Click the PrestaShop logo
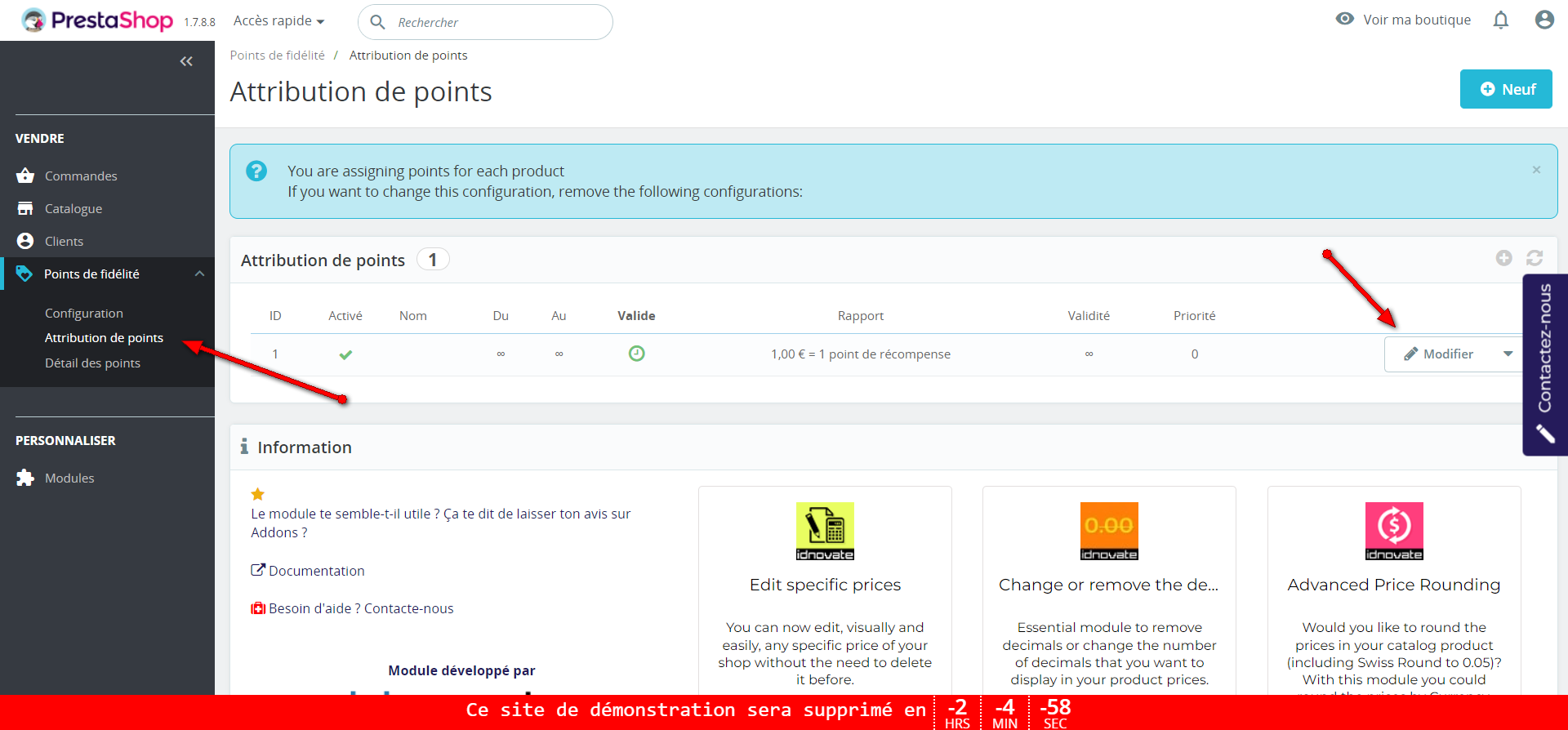This screenshot has width=1568, height=730. pyautogui.click(x=97, y=20)
